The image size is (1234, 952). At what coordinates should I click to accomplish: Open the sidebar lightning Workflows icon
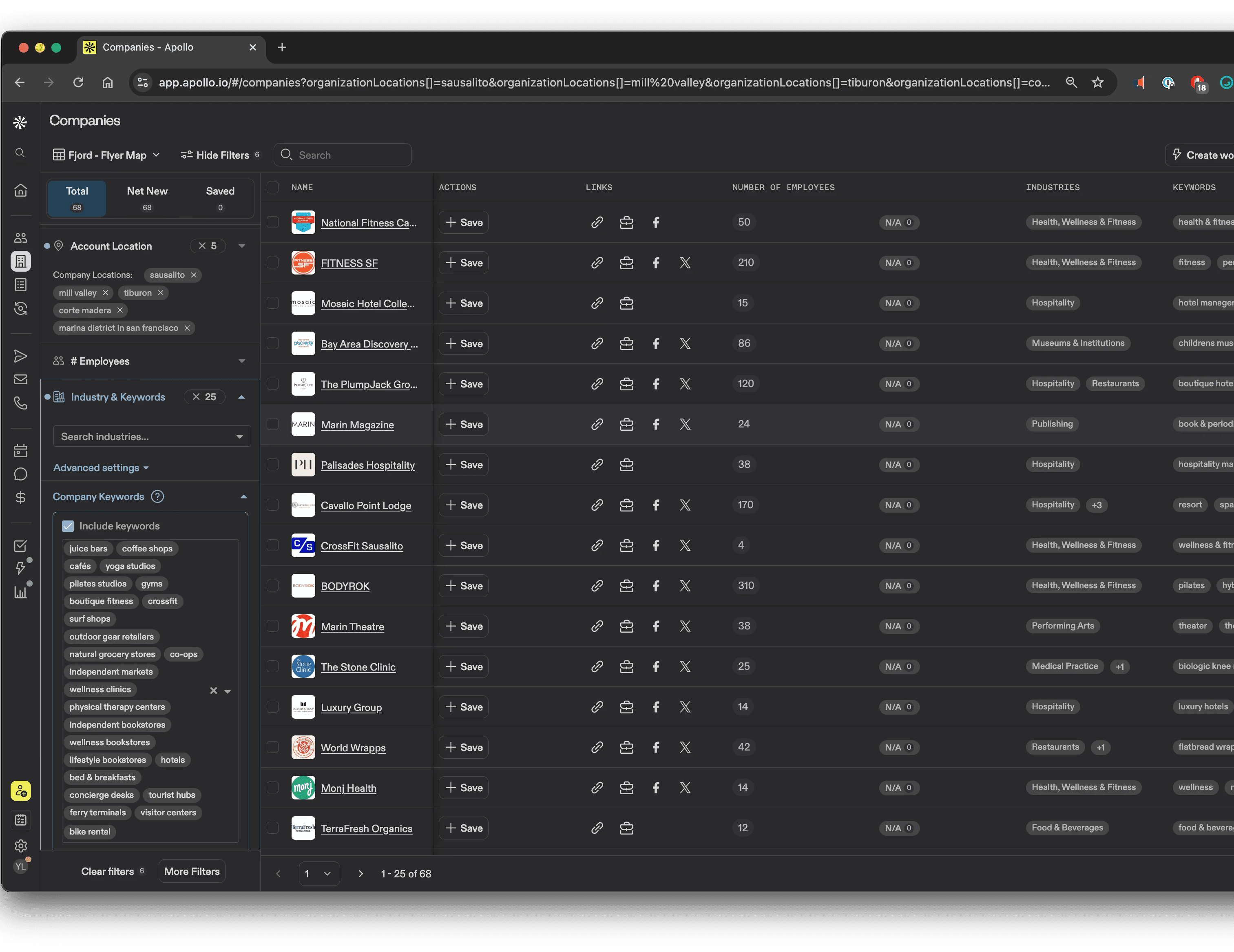[20, 568]
